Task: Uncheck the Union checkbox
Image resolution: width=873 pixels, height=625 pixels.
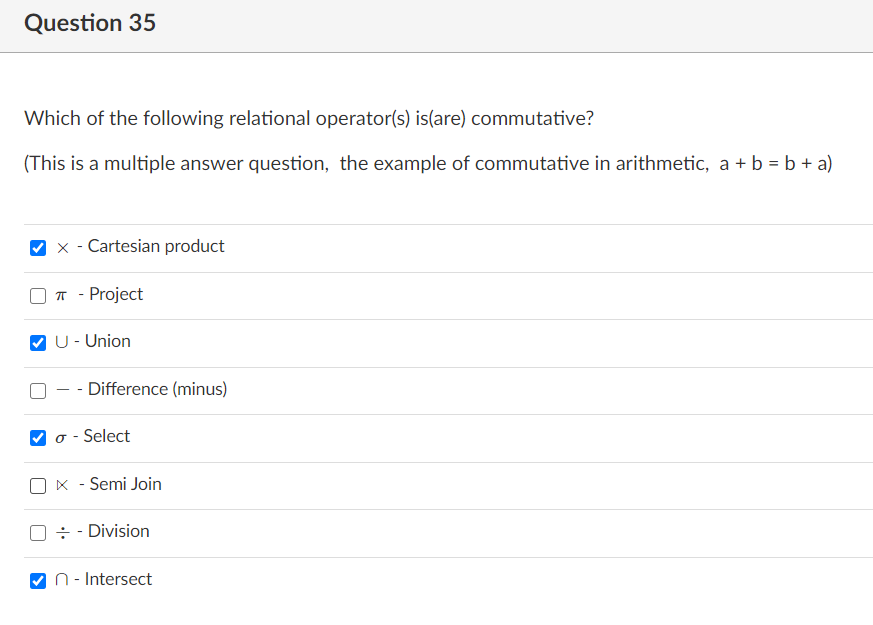Action: (x=38, y=343)
